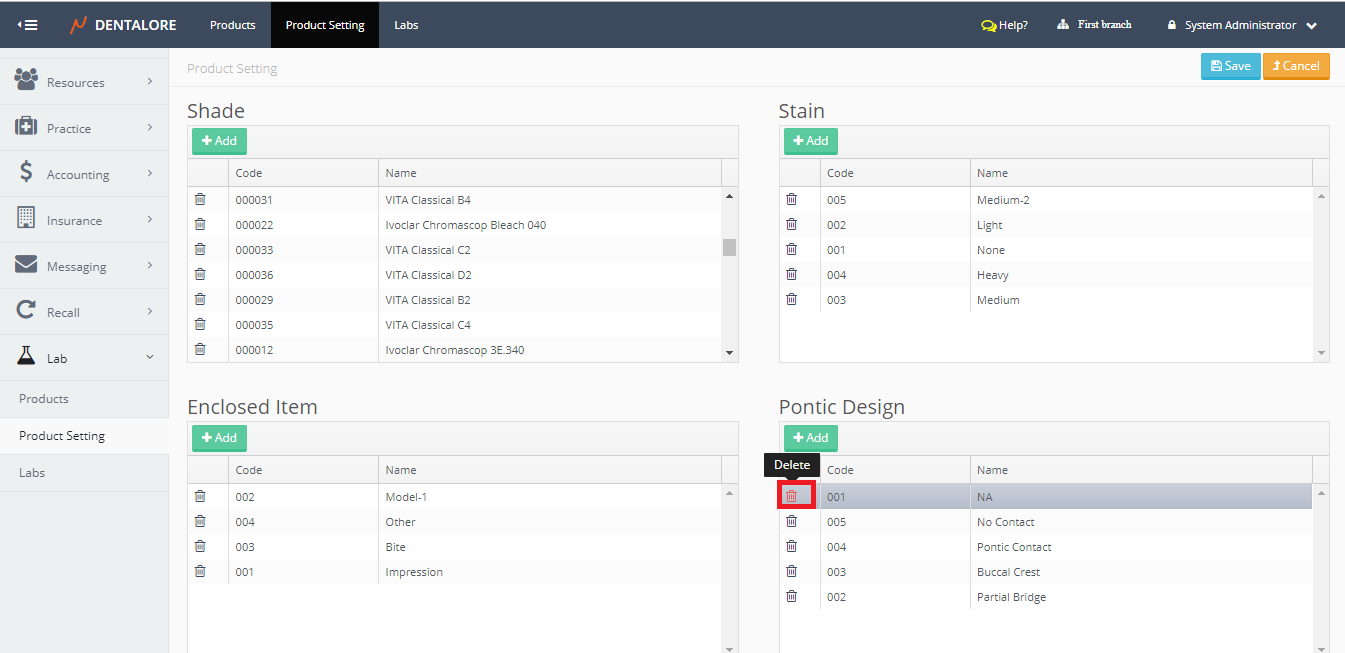Click trash icon for Medium-2 stain
Image resolution: width=1345 pixels, height=653 pixels.
tap(791, 199)
